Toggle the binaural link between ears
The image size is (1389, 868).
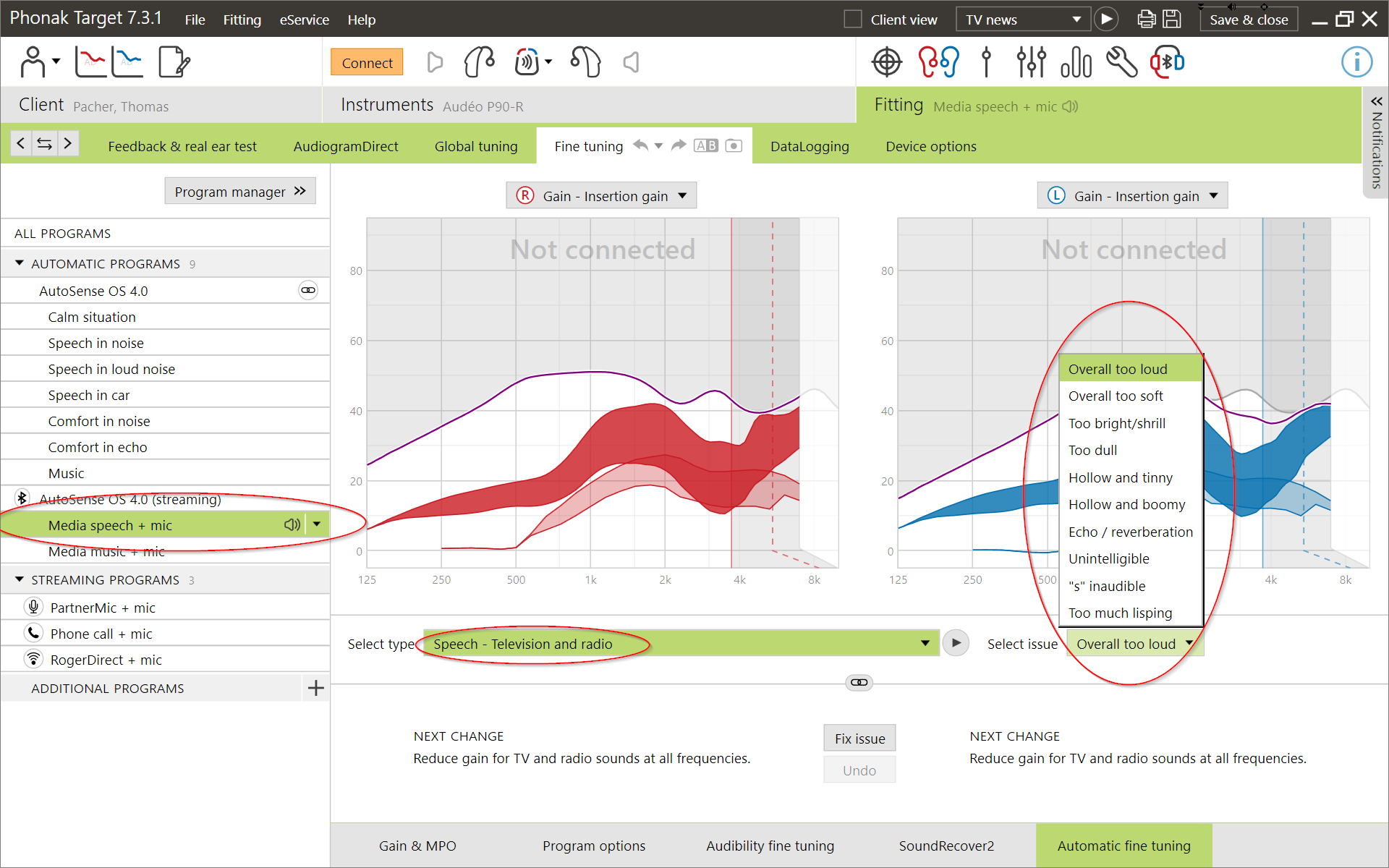click(859, 682)
